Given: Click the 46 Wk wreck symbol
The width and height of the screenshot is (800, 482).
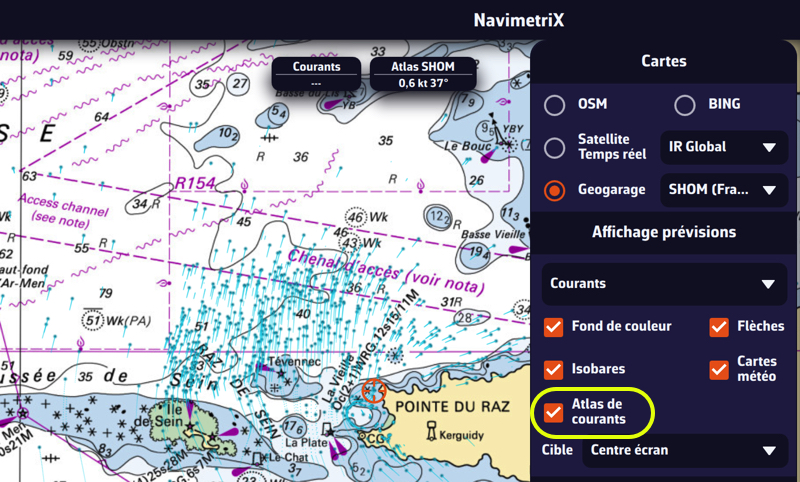Looking at the screenshot, I should tap(355, 216).
